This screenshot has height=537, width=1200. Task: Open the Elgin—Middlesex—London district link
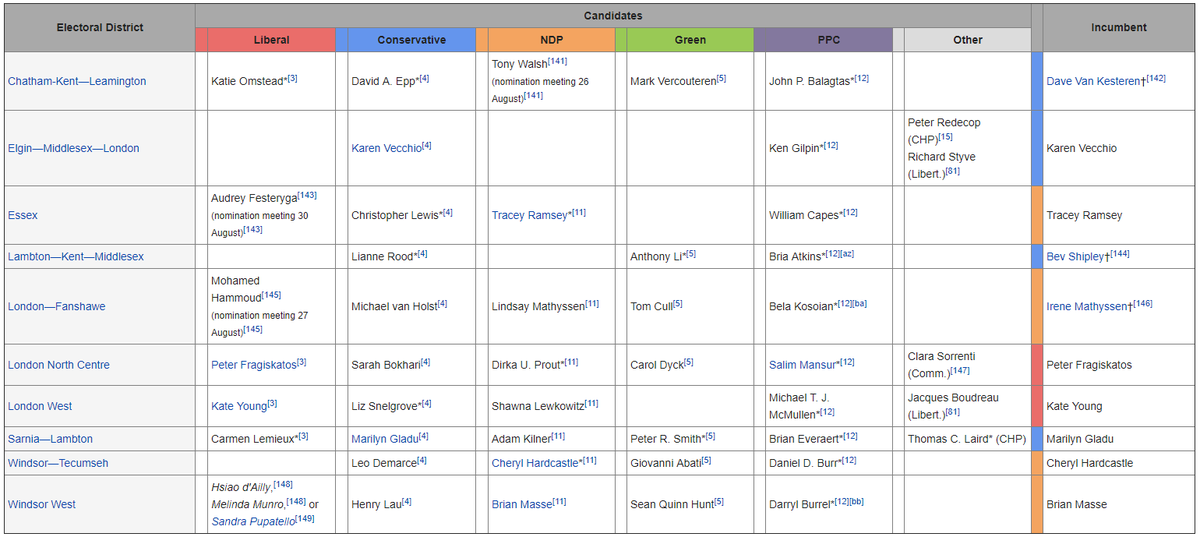[x=74, y=148]
